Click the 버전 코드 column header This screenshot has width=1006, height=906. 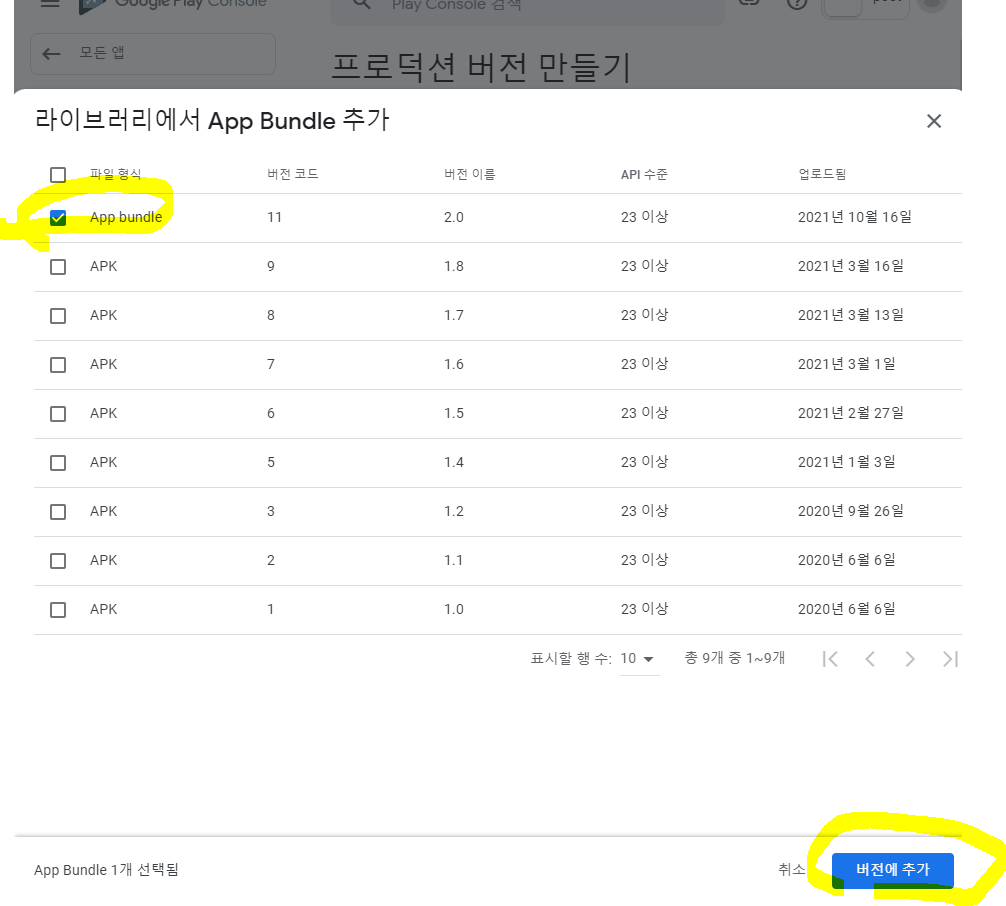click(x=293, y=174)
